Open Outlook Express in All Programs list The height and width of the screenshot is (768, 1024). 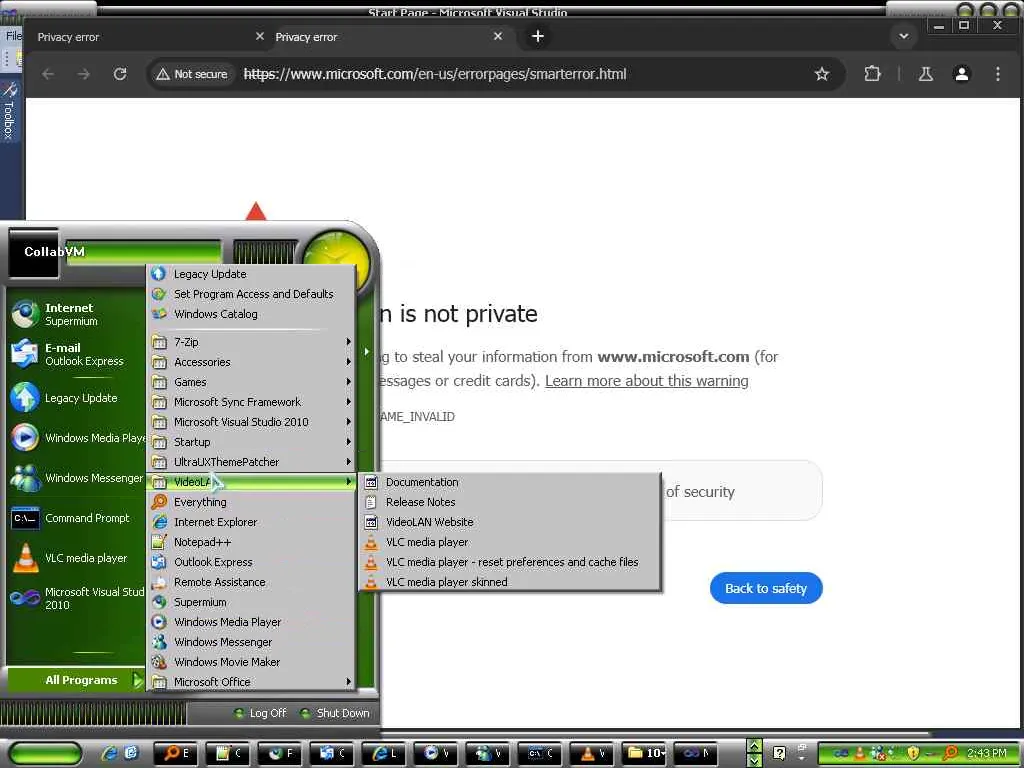click(251, 562)
